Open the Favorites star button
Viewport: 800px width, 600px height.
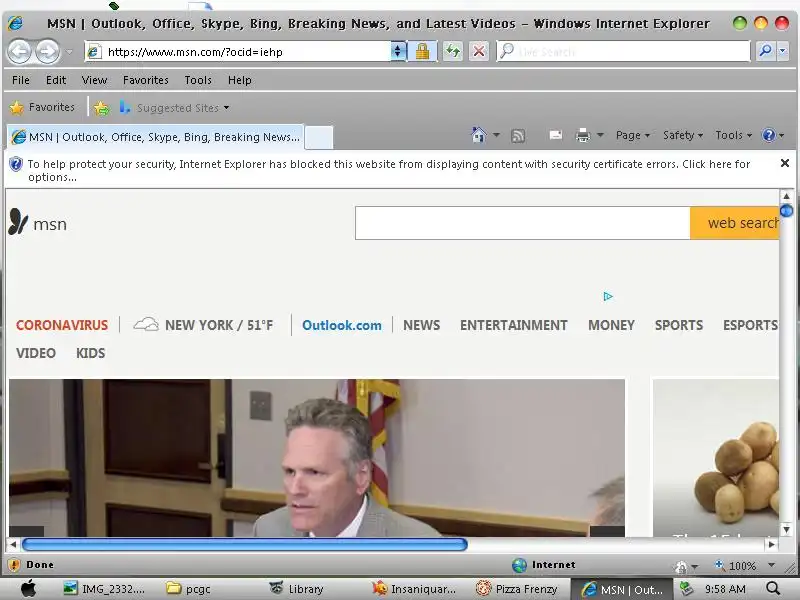(42, 107)
